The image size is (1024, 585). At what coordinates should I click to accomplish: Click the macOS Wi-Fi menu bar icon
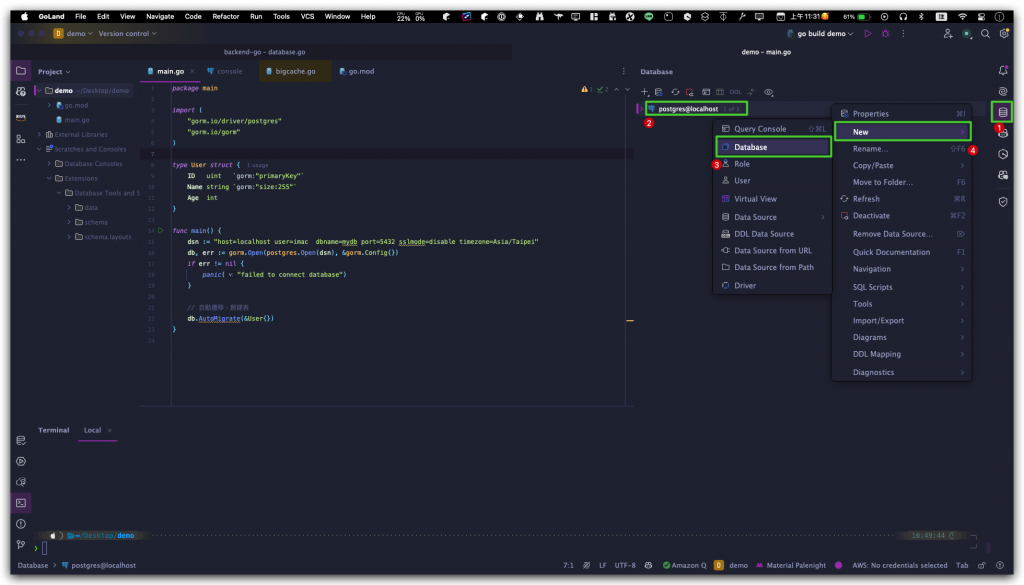point(963,16)
